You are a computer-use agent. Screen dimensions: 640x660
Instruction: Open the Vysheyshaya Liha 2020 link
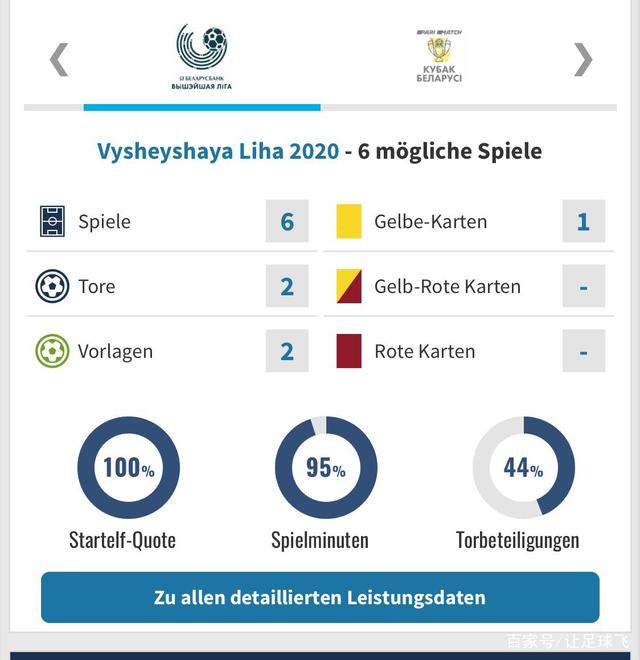218,151
